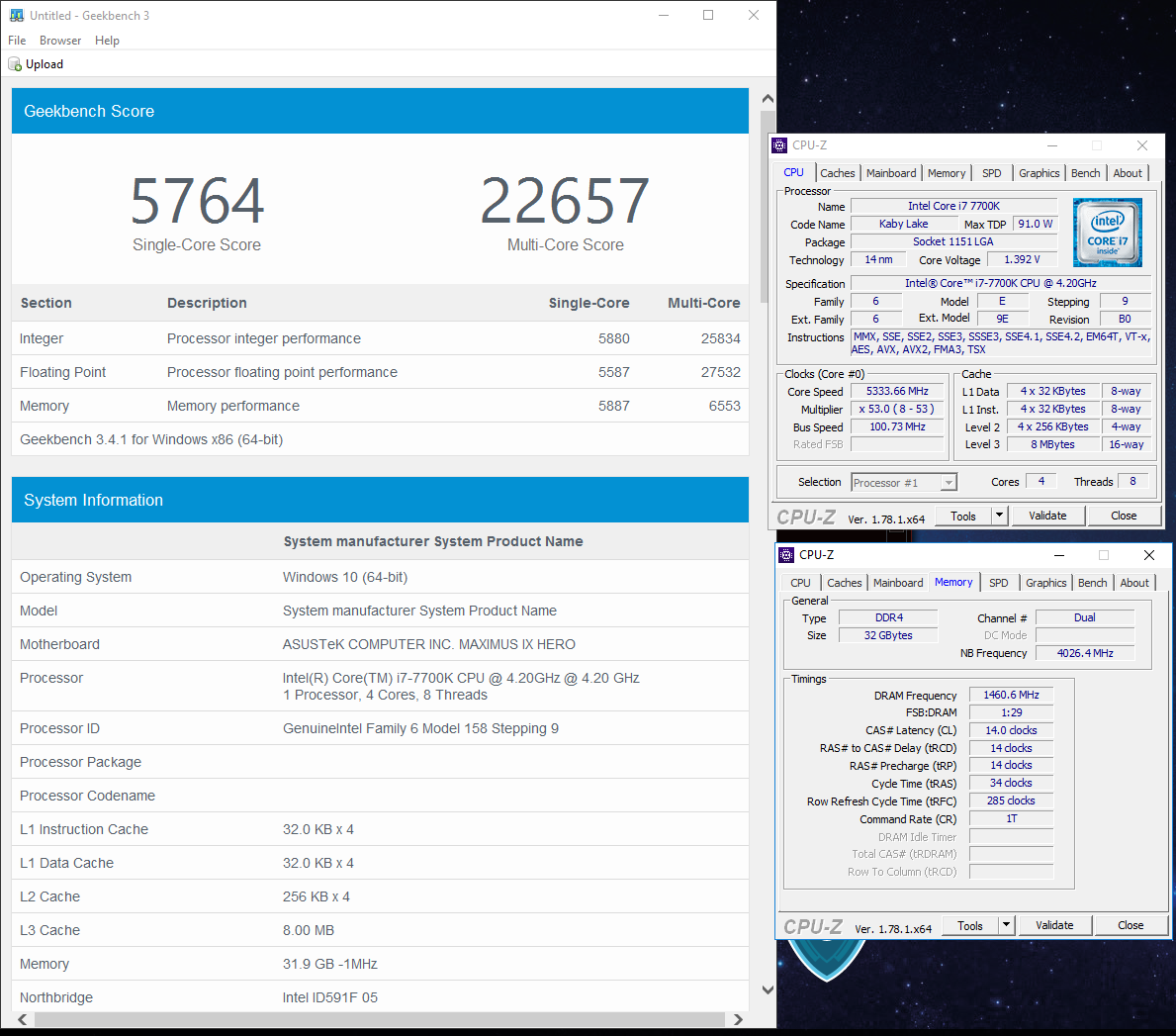The height and width of the screenshot is (1036, 1176).
Task: Click the Geekbench app icon in the title bar
Action: 16,15
